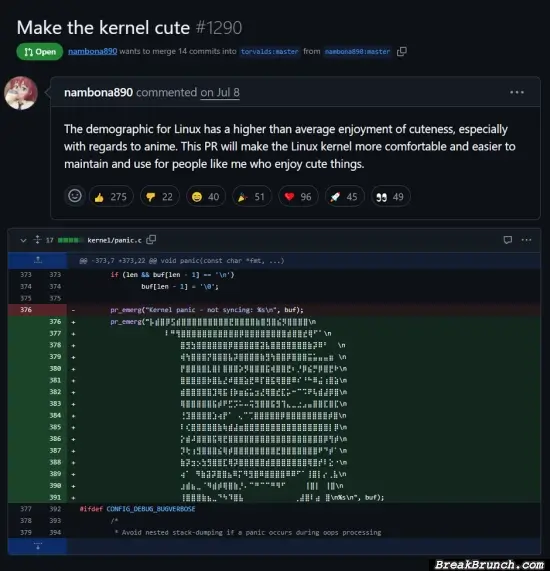Open nambona890 profile link in header
The image size is (550, 571).
pos(93,51)
